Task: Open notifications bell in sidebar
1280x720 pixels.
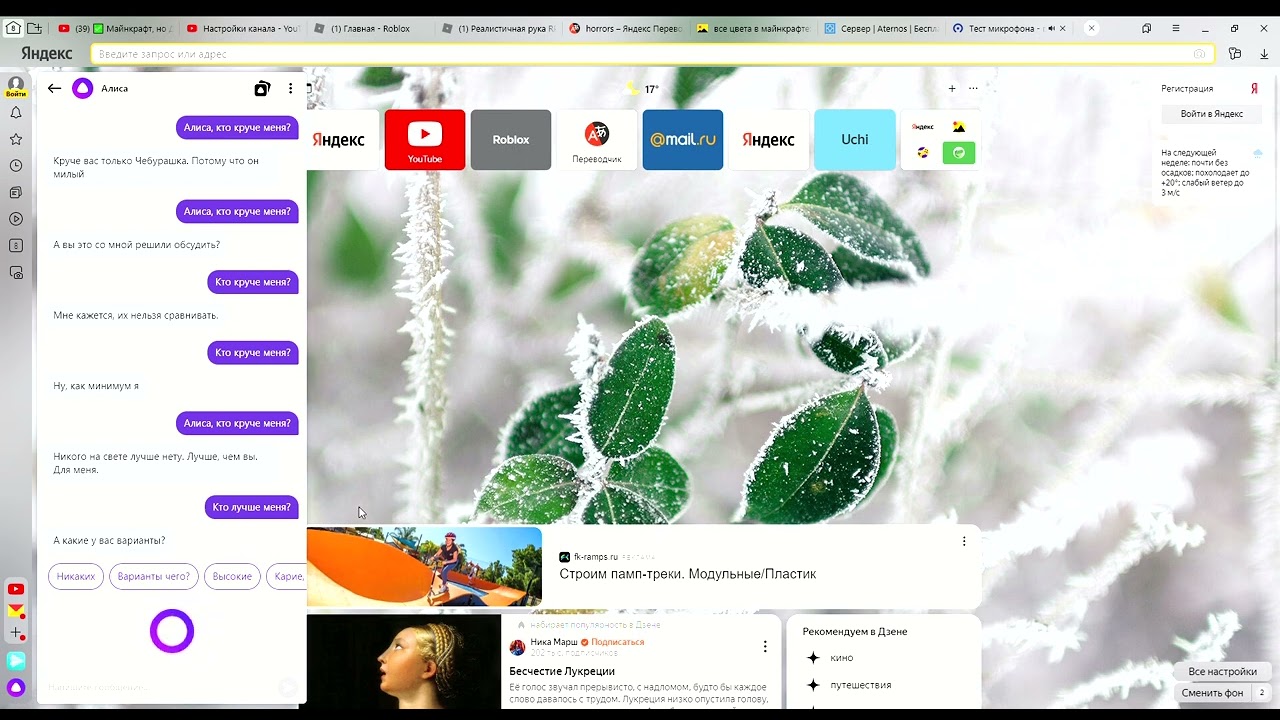Action: (16, 113)
